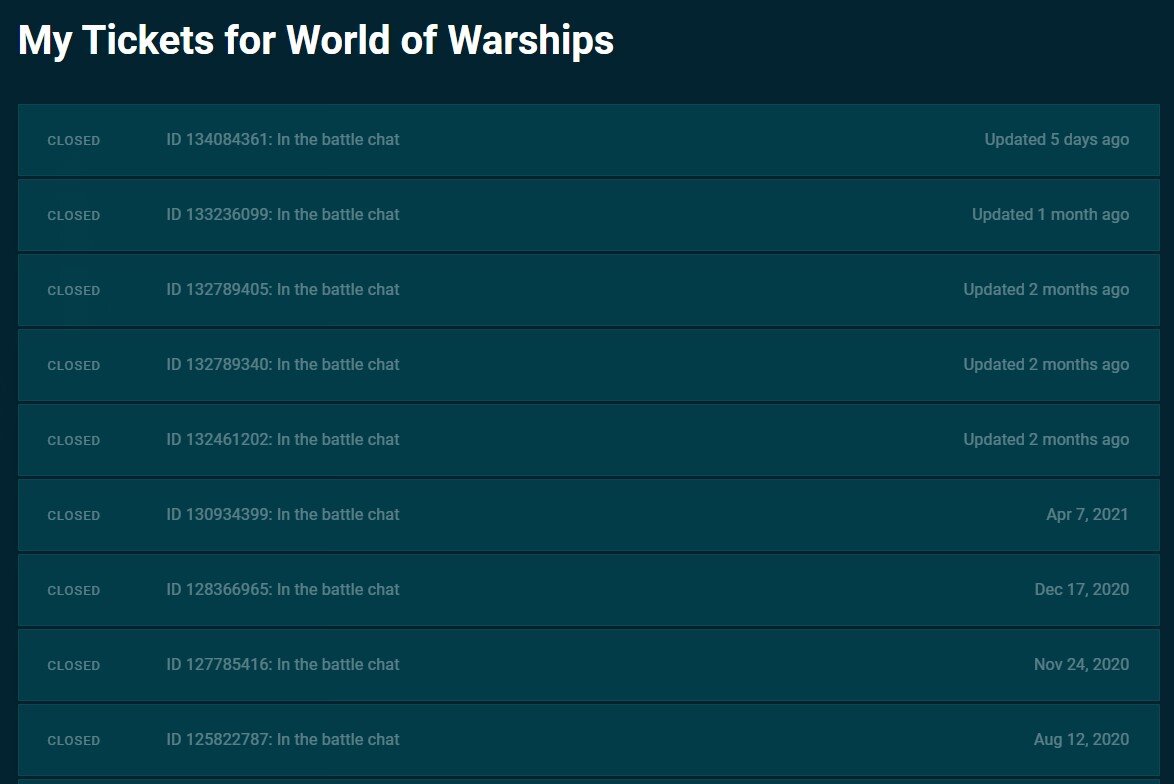Open ticket ID 132789340

point(283,365)
